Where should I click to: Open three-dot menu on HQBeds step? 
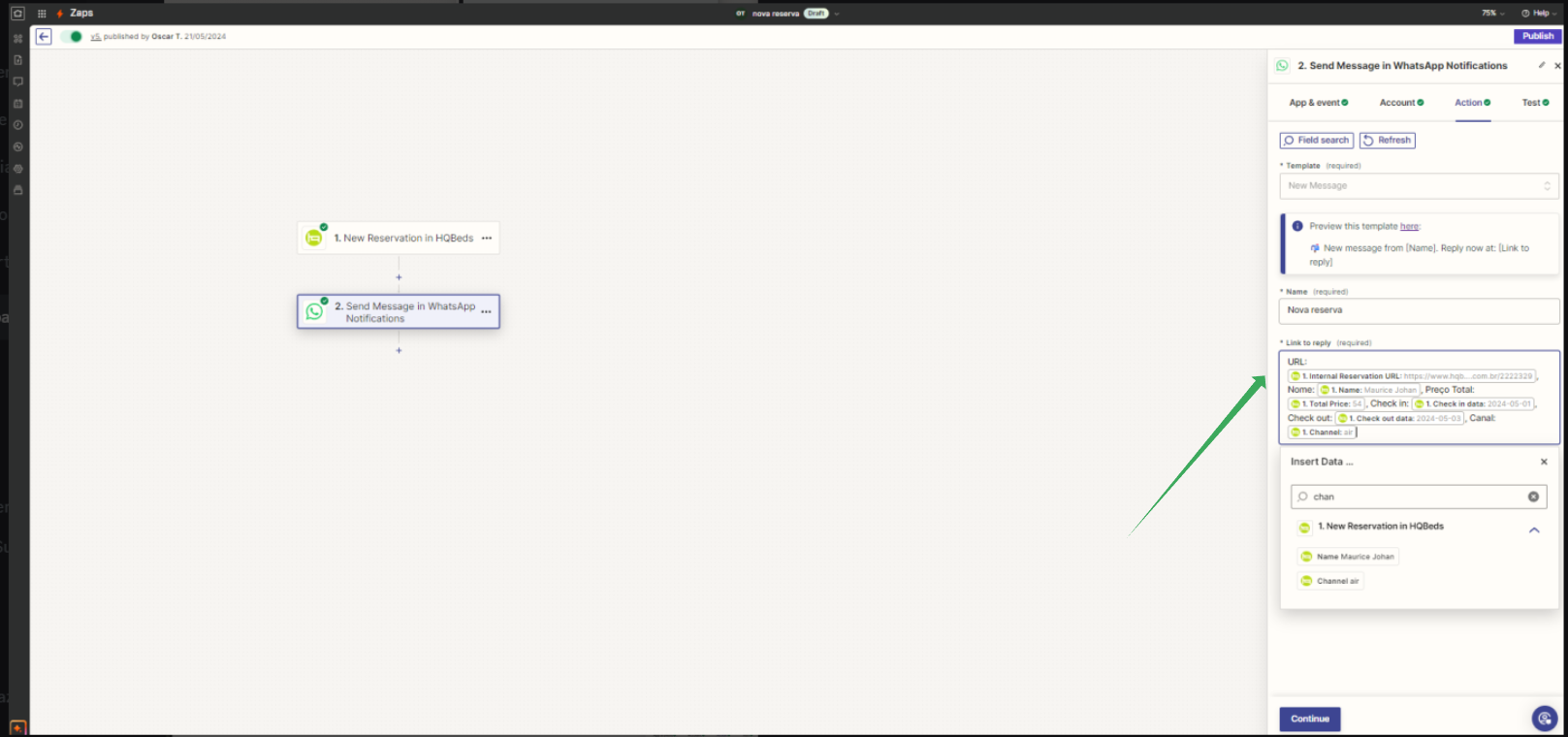487,238
